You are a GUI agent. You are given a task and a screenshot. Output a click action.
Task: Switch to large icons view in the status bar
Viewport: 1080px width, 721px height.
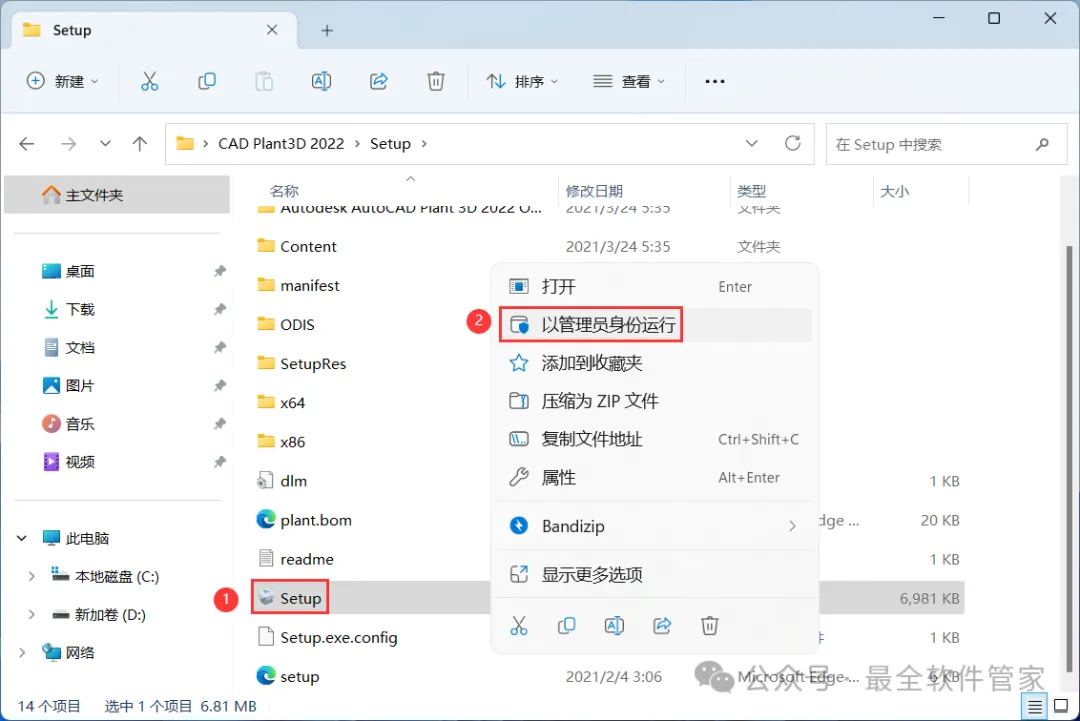(1061, 707)
